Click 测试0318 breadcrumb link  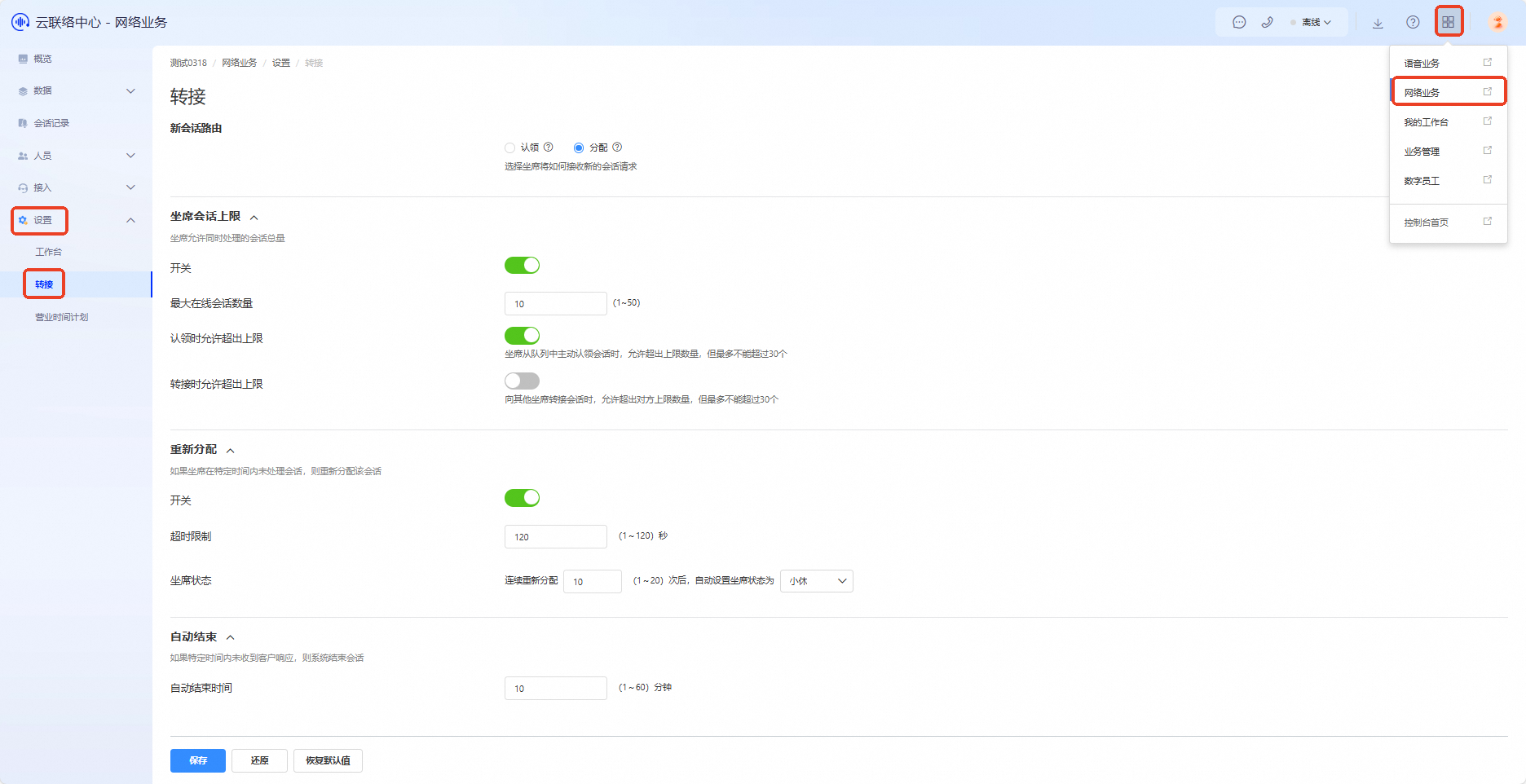[188, 63]
